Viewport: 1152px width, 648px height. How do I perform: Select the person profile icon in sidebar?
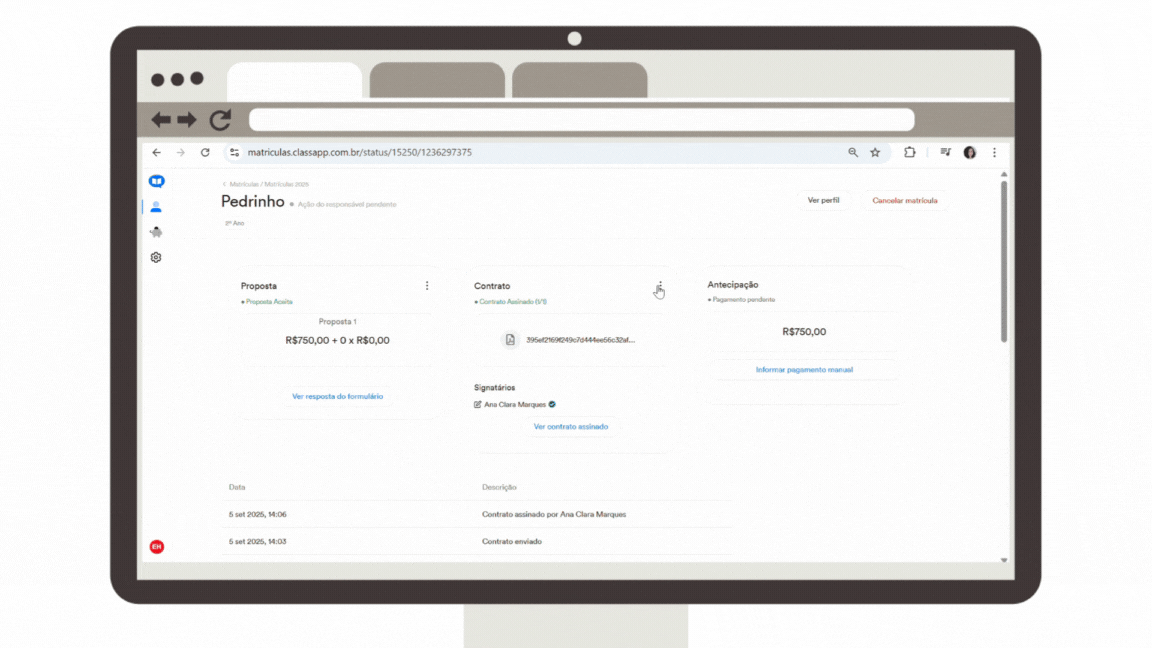(x=156, y=207)
